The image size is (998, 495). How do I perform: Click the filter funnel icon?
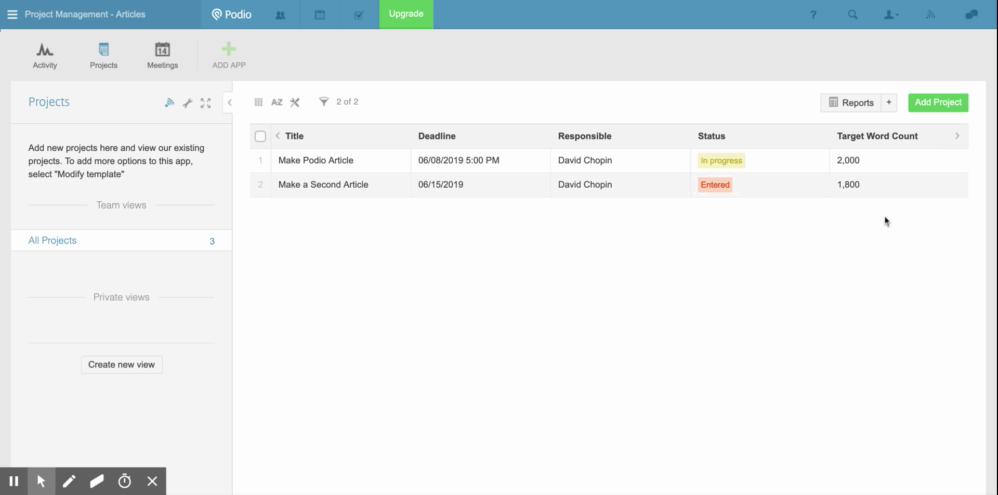click(x=323, y=102)
